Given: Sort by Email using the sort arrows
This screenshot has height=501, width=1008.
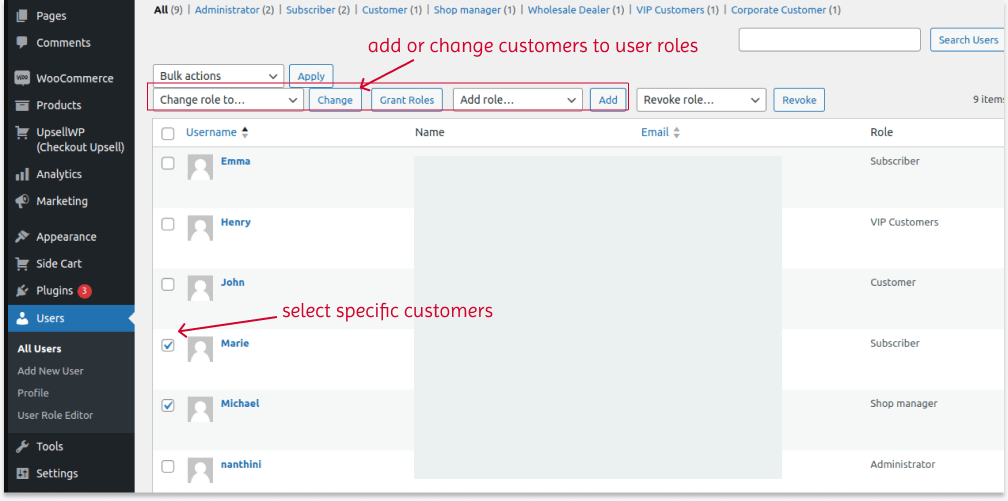Looking at the screenshot, I should 676,132.
